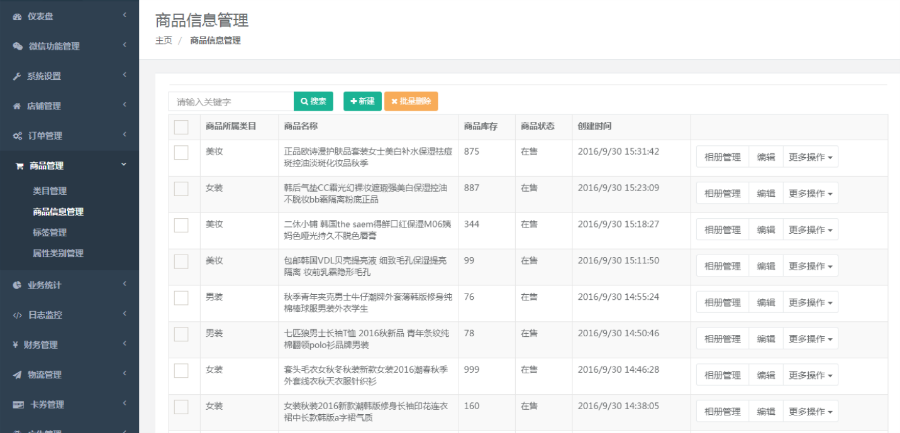Open 更多操作 dropdown for stock 887 row

[810, 193]
